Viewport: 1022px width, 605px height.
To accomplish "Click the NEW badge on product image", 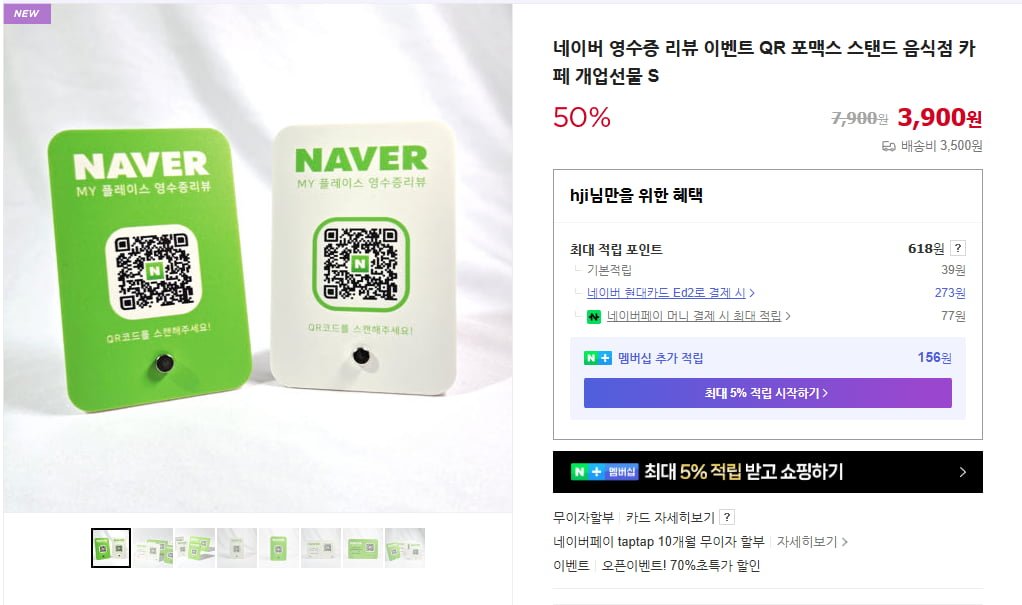I will click(27, 13).
